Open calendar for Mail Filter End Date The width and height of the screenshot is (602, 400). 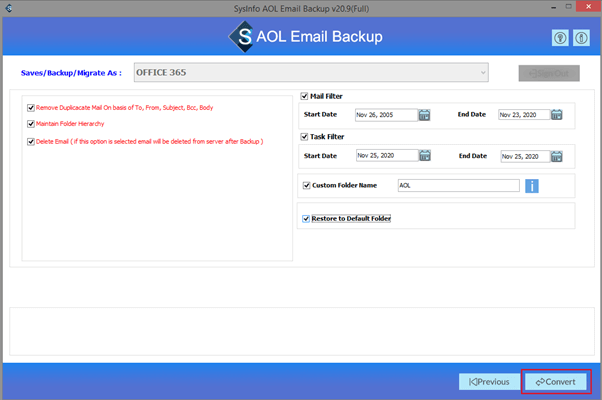[557, 114]
